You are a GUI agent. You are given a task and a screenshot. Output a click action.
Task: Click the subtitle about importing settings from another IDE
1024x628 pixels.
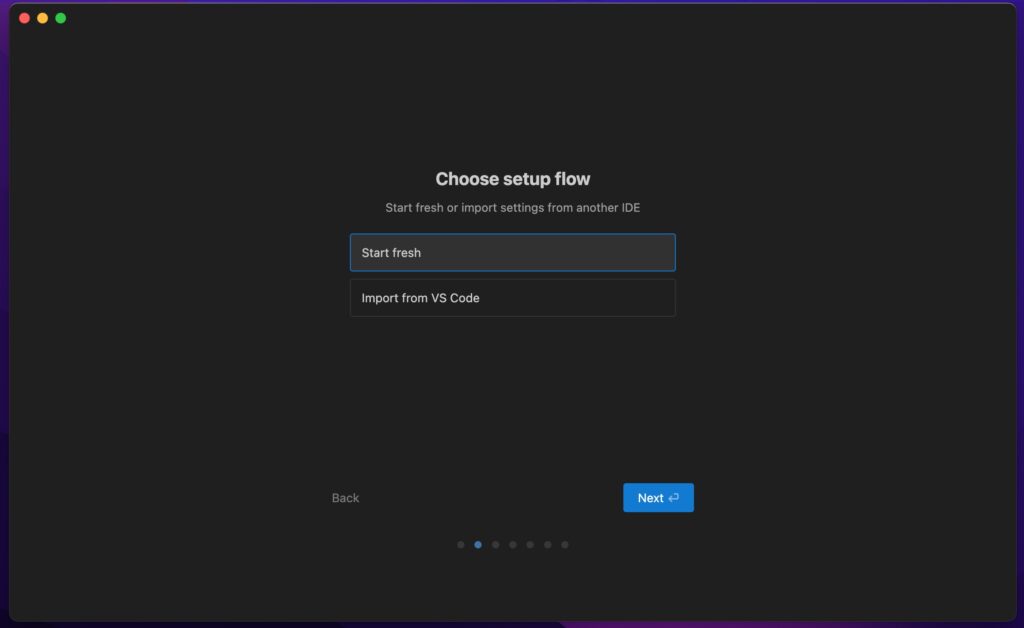coord(512,208)
